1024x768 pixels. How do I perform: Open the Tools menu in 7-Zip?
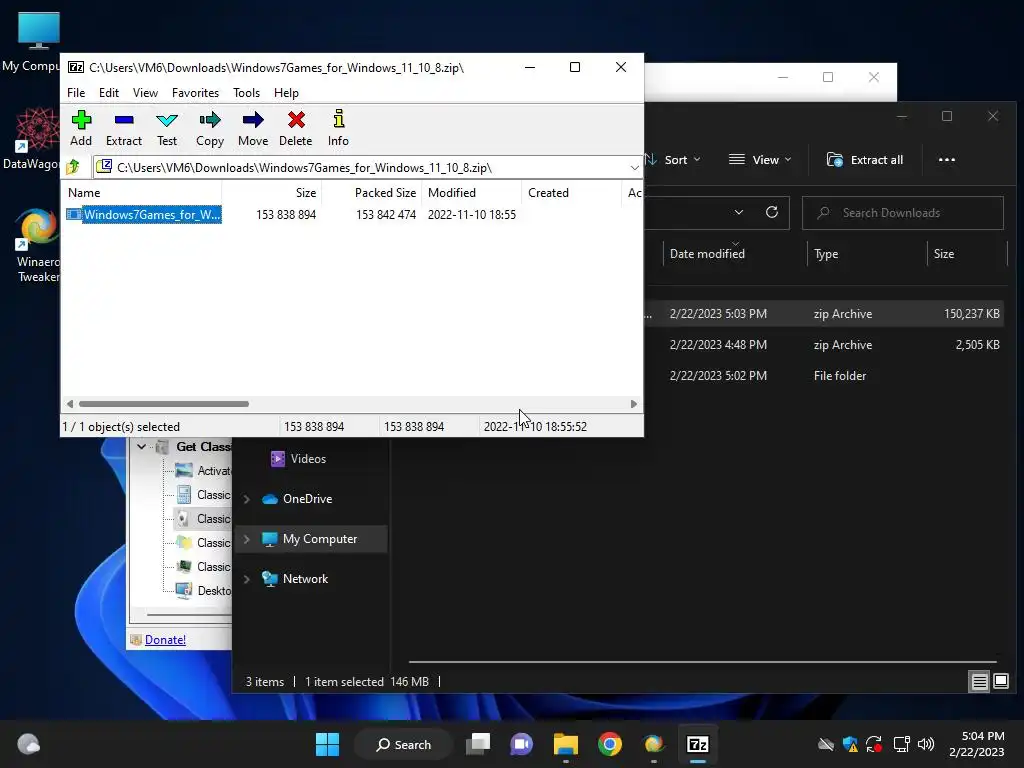pos(246,93)
